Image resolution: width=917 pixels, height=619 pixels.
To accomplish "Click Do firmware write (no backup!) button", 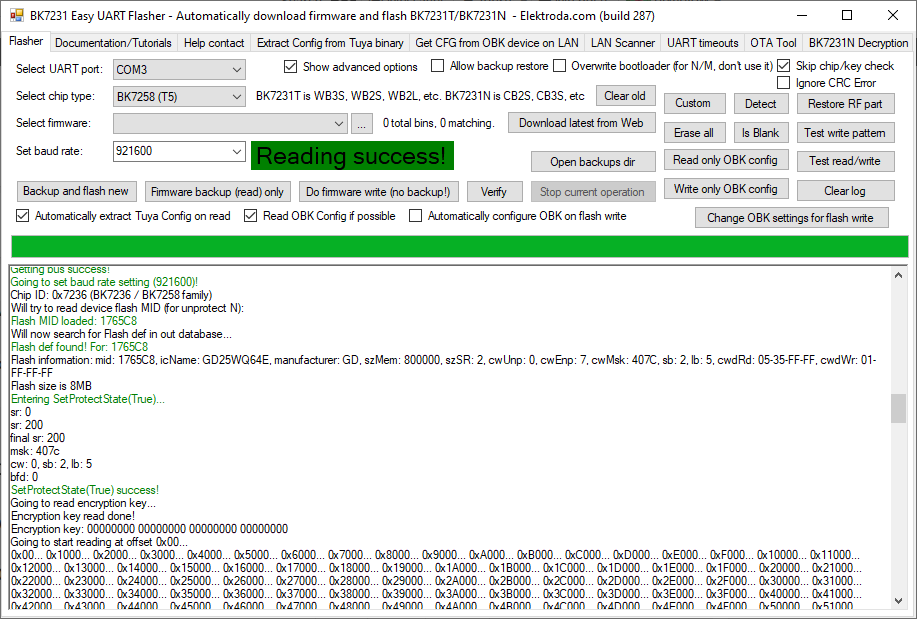I will [x=378, y=192].
